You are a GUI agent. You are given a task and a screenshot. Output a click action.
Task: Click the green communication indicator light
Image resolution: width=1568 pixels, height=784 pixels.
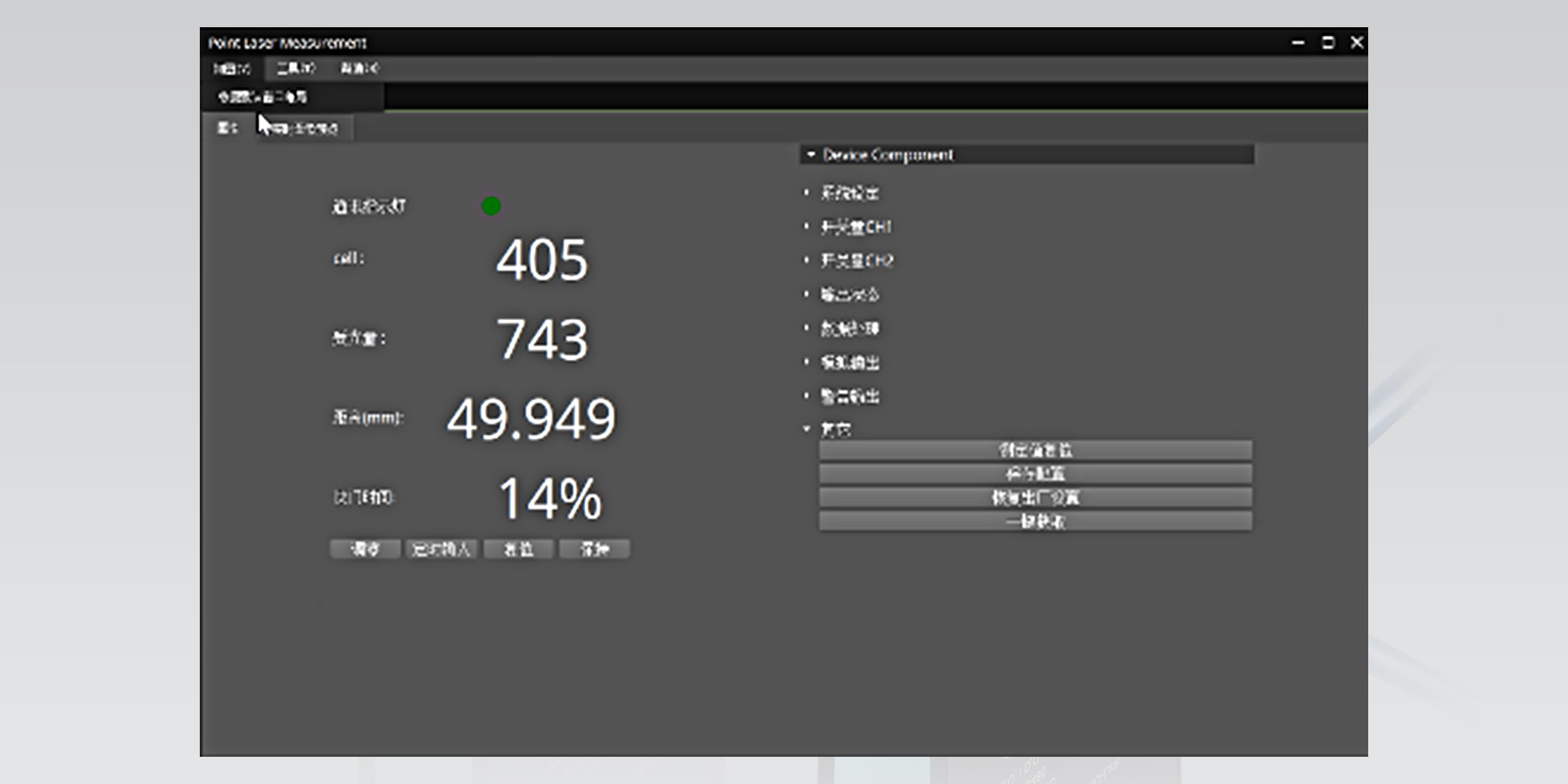click(x=491, y=206)
